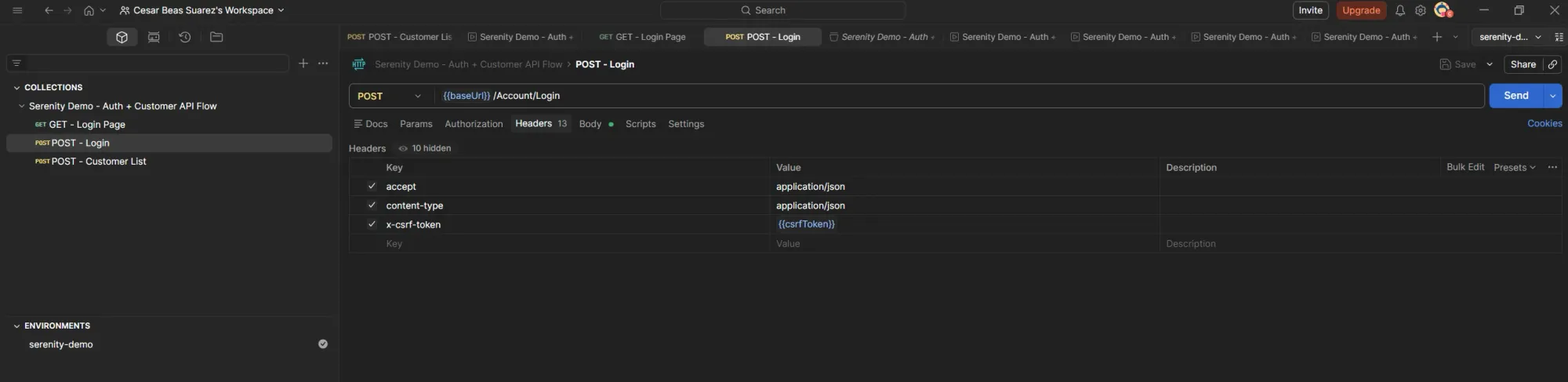Add a new request tab with plus

(1437, 37)
